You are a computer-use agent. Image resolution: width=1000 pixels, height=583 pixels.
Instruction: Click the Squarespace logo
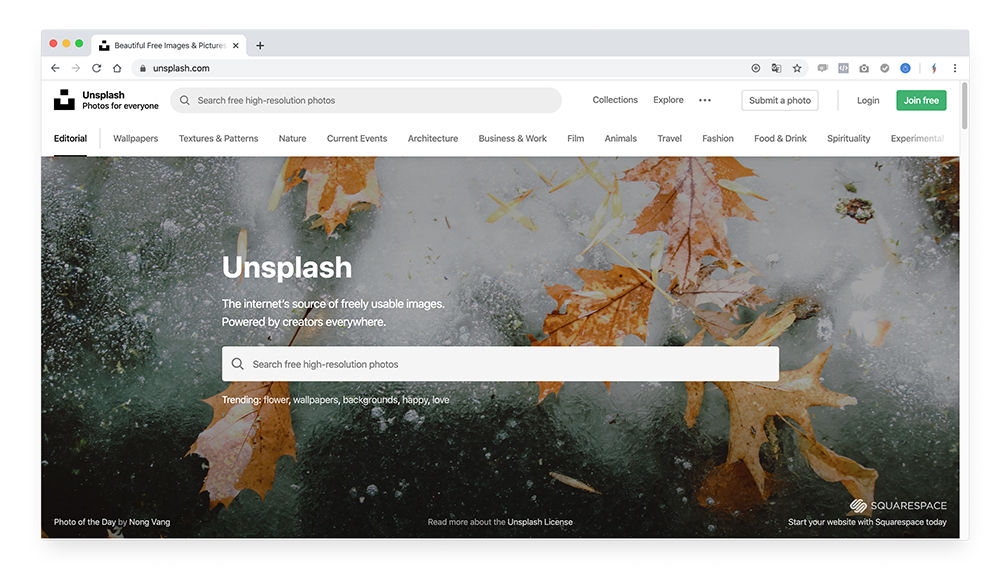click(898, 506)
